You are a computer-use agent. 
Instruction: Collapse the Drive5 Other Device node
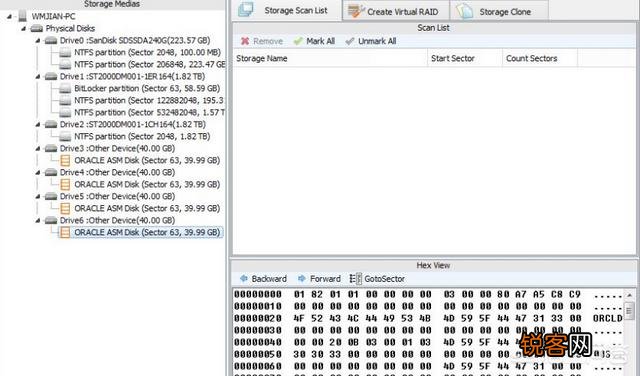[x=38, y=196]
